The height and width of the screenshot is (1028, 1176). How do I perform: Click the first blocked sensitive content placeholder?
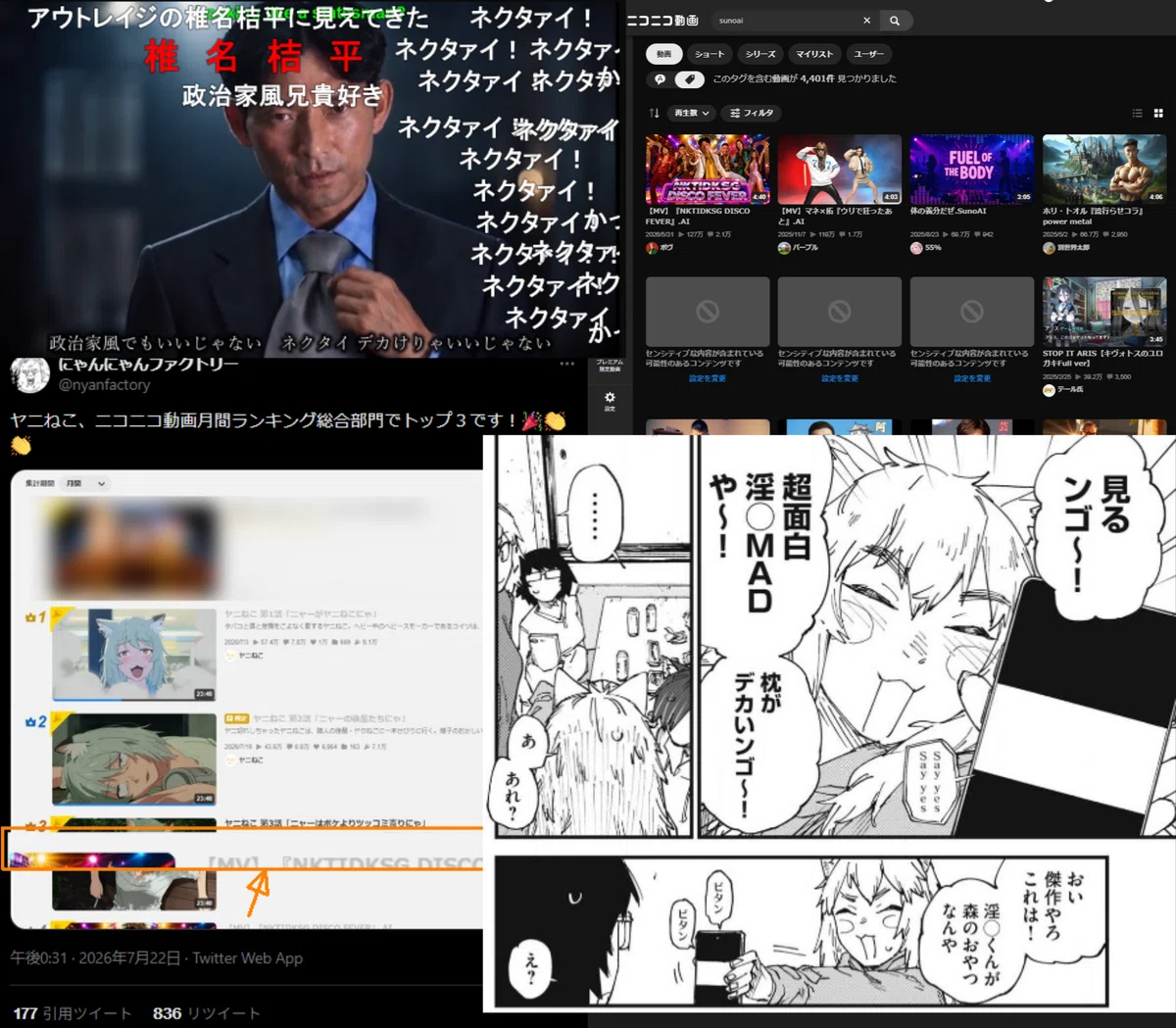tap(707, 311)
